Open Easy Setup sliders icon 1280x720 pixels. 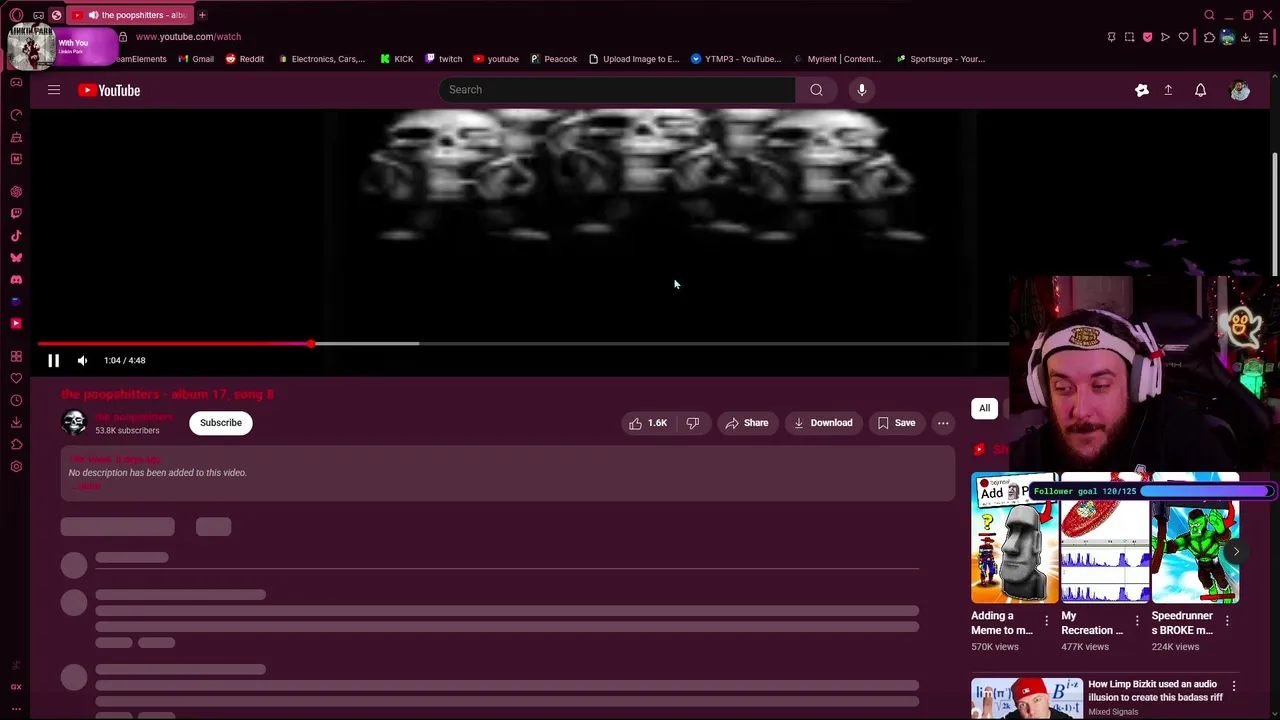pyautogui.click(x=1265, y=37)
